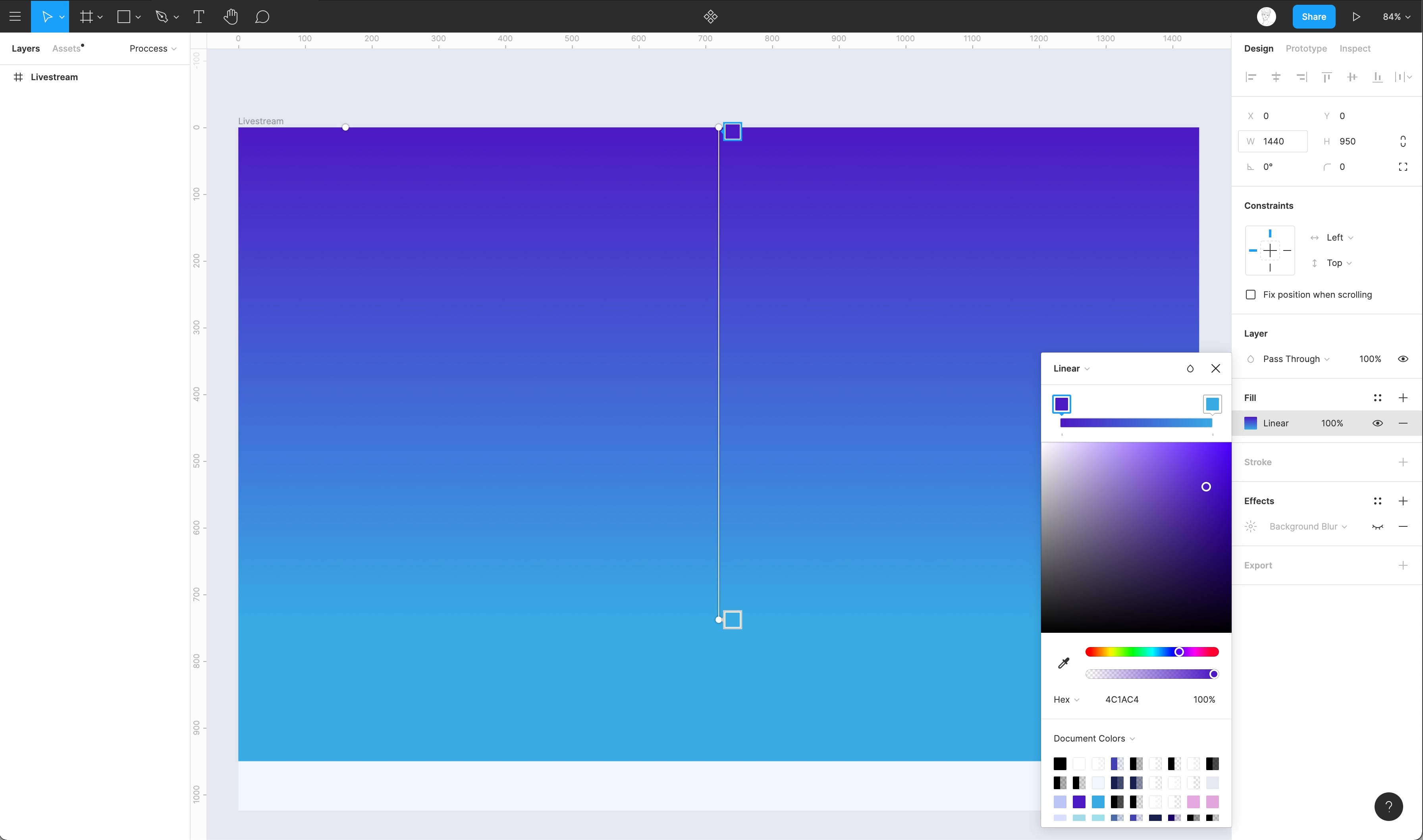The height and width of the screenshot is (840, 1423).
Task: Click the Hex value input field
Action: [x=1122, y=699]
